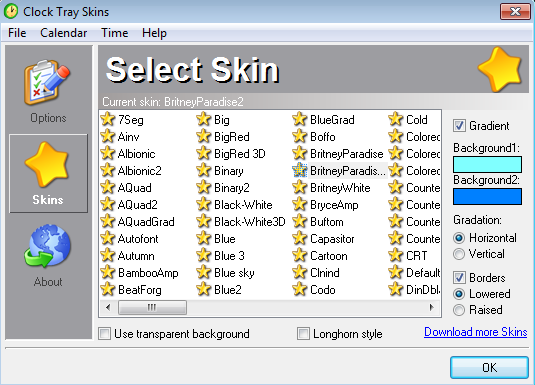Follow the Download more Skins link
535x385 pixels.
[475, 332]
